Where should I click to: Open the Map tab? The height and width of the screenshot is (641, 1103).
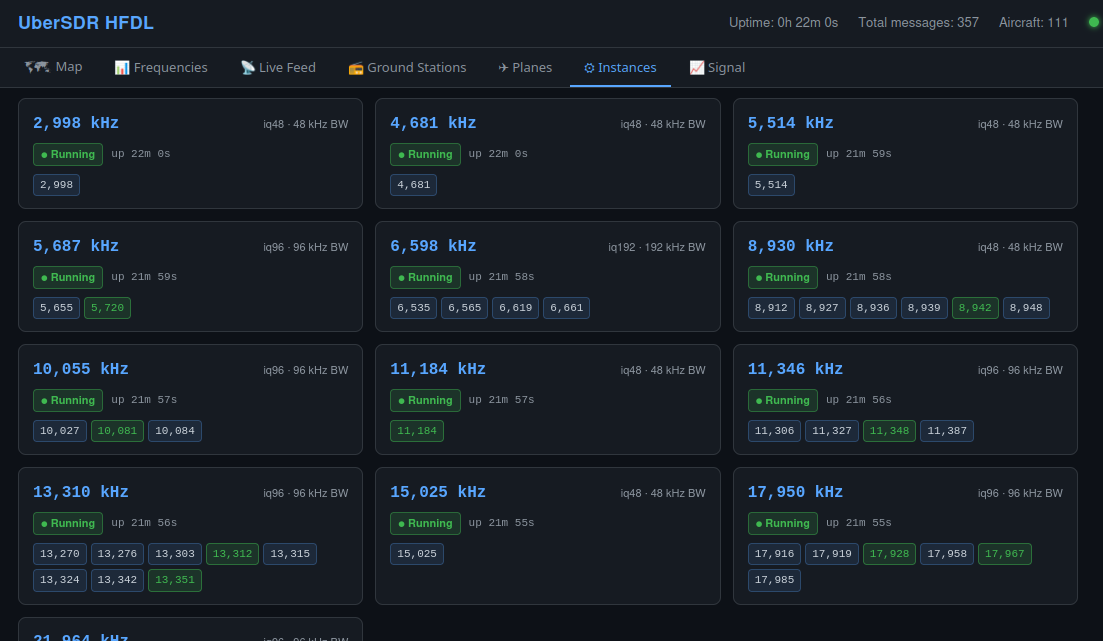pos(54,67)
